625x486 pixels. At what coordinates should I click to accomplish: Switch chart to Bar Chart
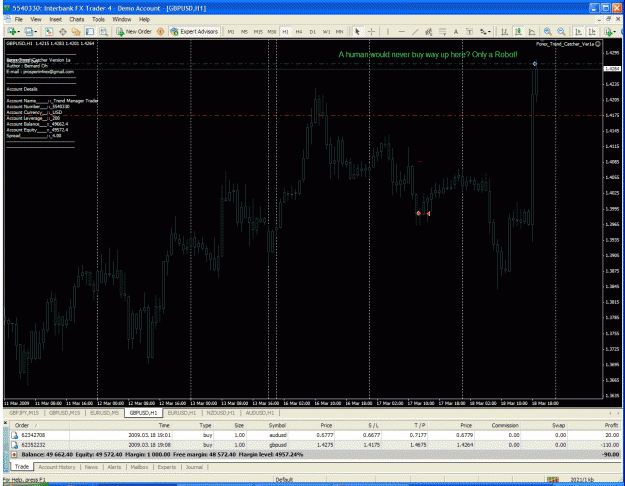[504, 31]
